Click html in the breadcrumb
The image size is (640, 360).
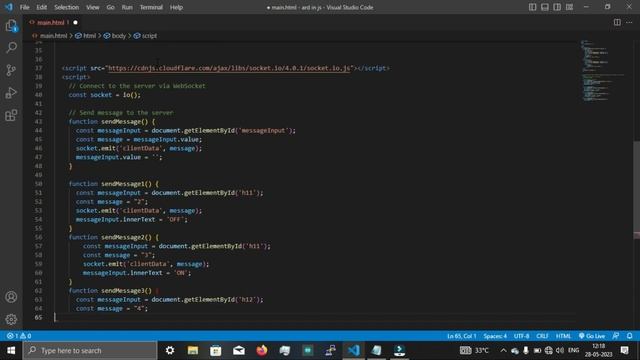click(89, 36)
